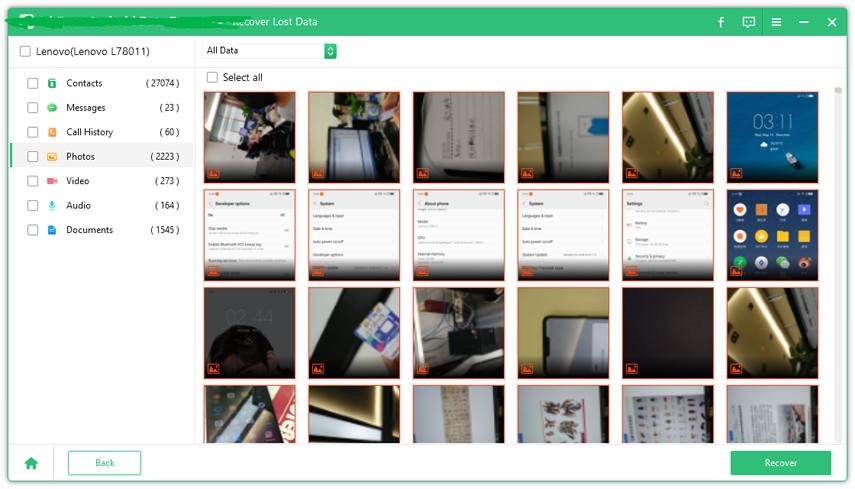The width and height of the screenshot is (855, 489).
Task: Click the Documents count (1545)
Action: pos(164,230)
